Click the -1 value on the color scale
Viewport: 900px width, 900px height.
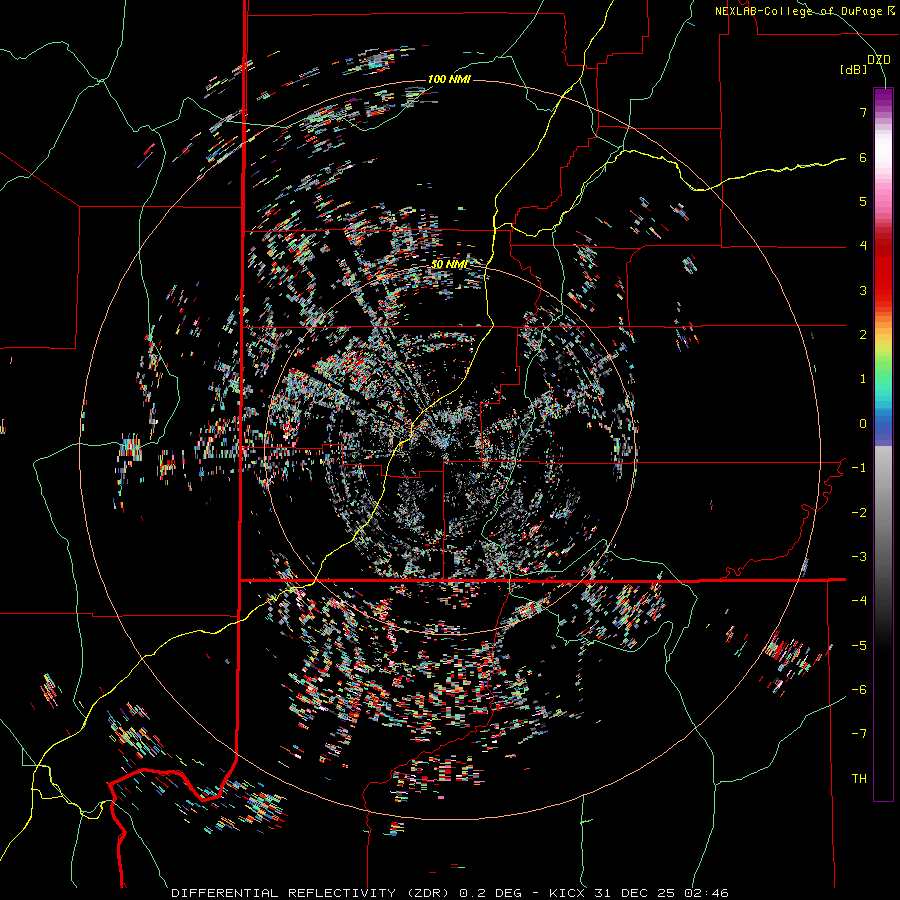pos(859,468)
